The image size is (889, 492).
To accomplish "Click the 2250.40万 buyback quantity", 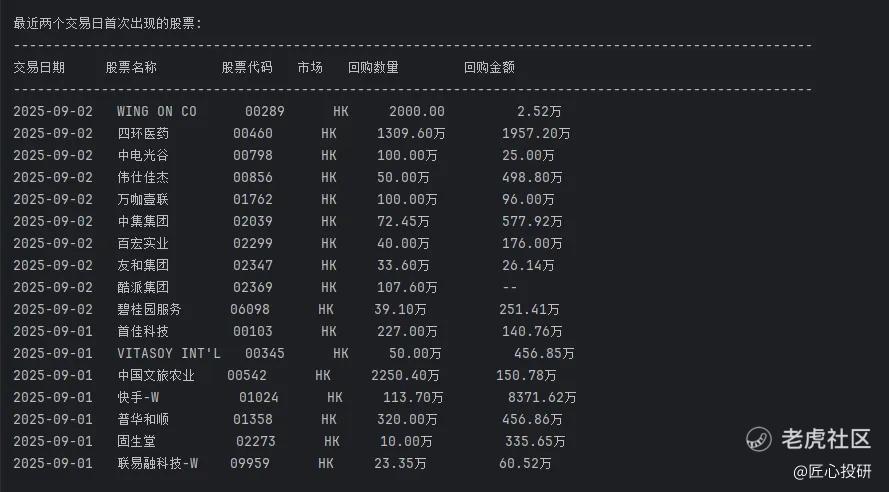I will click(x=405, y=375).
